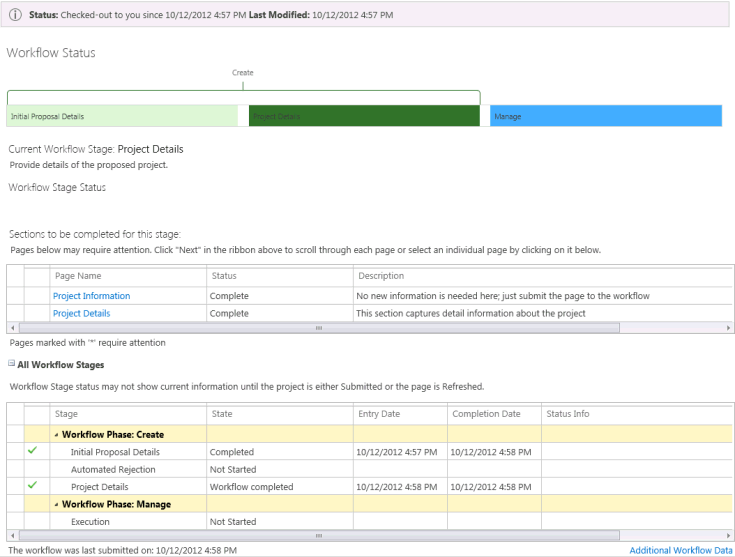This screenshot has height=557, width=735.
Task: Click right scroll arrow of pages table
Action: click(x=728, y=328)
